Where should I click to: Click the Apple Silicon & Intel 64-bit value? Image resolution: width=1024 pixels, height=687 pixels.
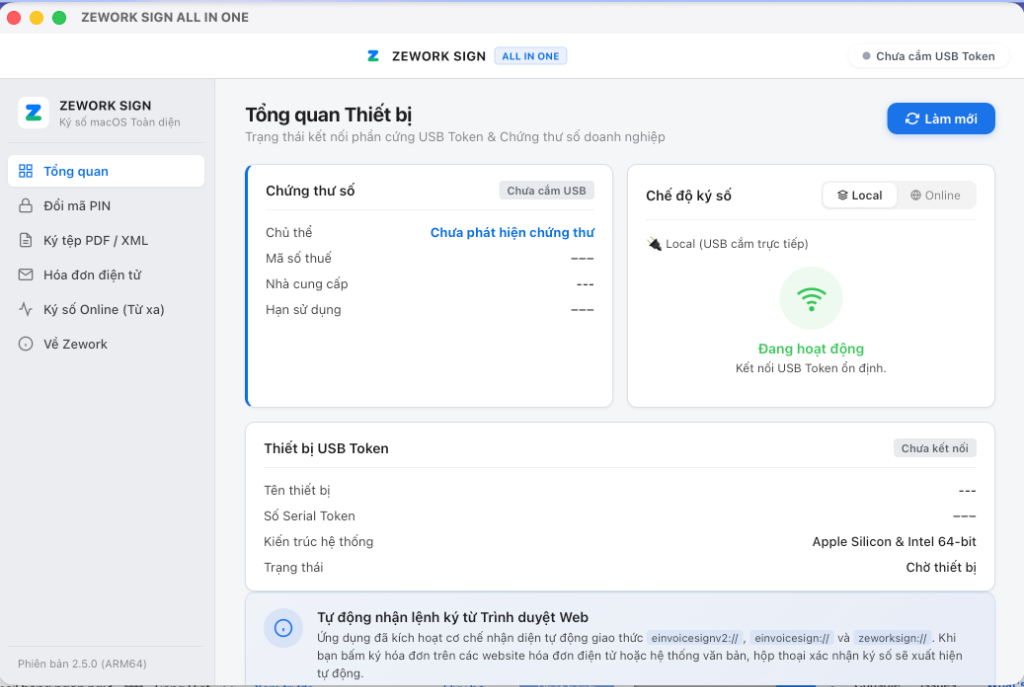(x=894, y=541)
